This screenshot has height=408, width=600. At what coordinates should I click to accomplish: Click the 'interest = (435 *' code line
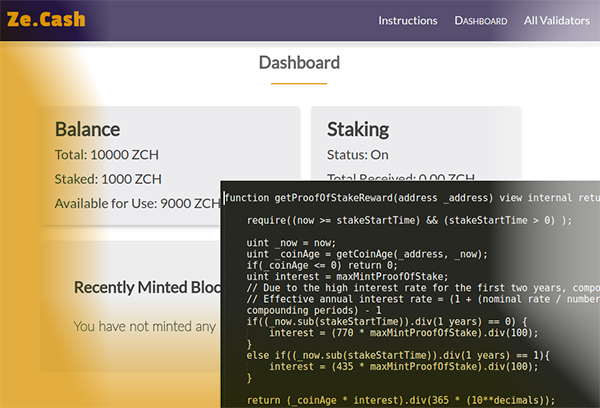404,367
